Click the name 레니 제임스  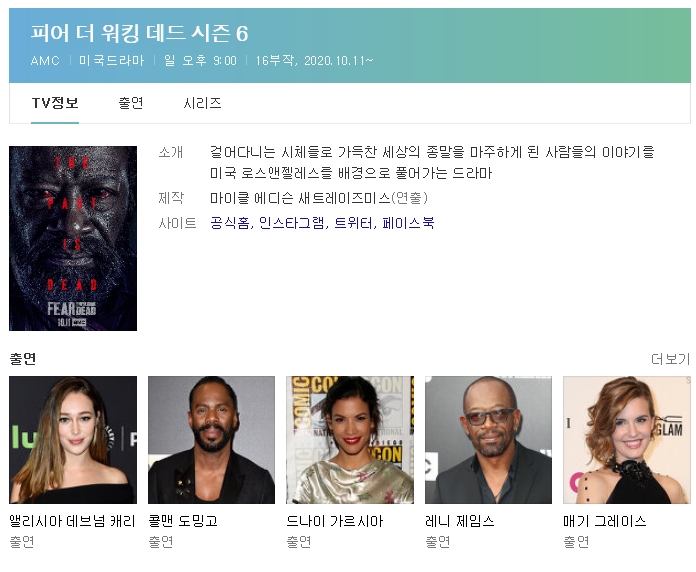[459, 521]
